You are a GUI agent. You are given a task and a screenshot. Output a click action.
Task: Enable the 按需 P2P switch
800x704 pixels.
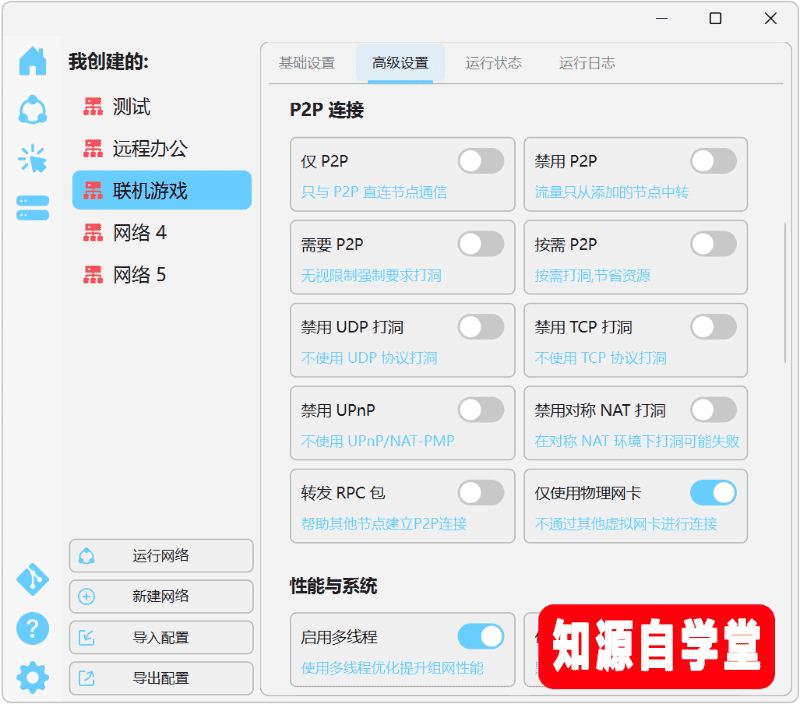click(x=713, y=244)
